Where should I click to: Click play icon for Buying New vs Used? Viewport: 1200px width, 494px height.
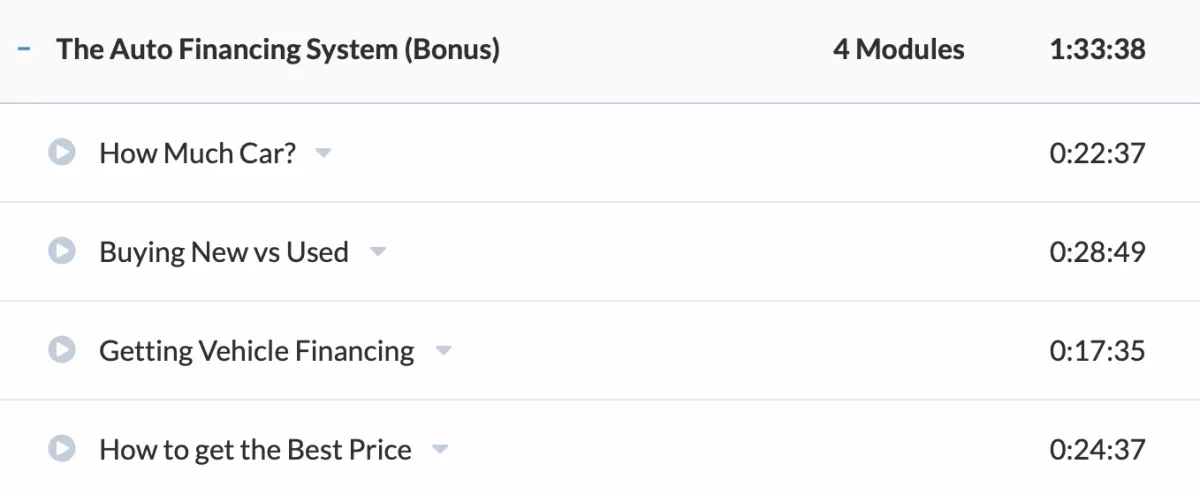(x=62, y=252)
